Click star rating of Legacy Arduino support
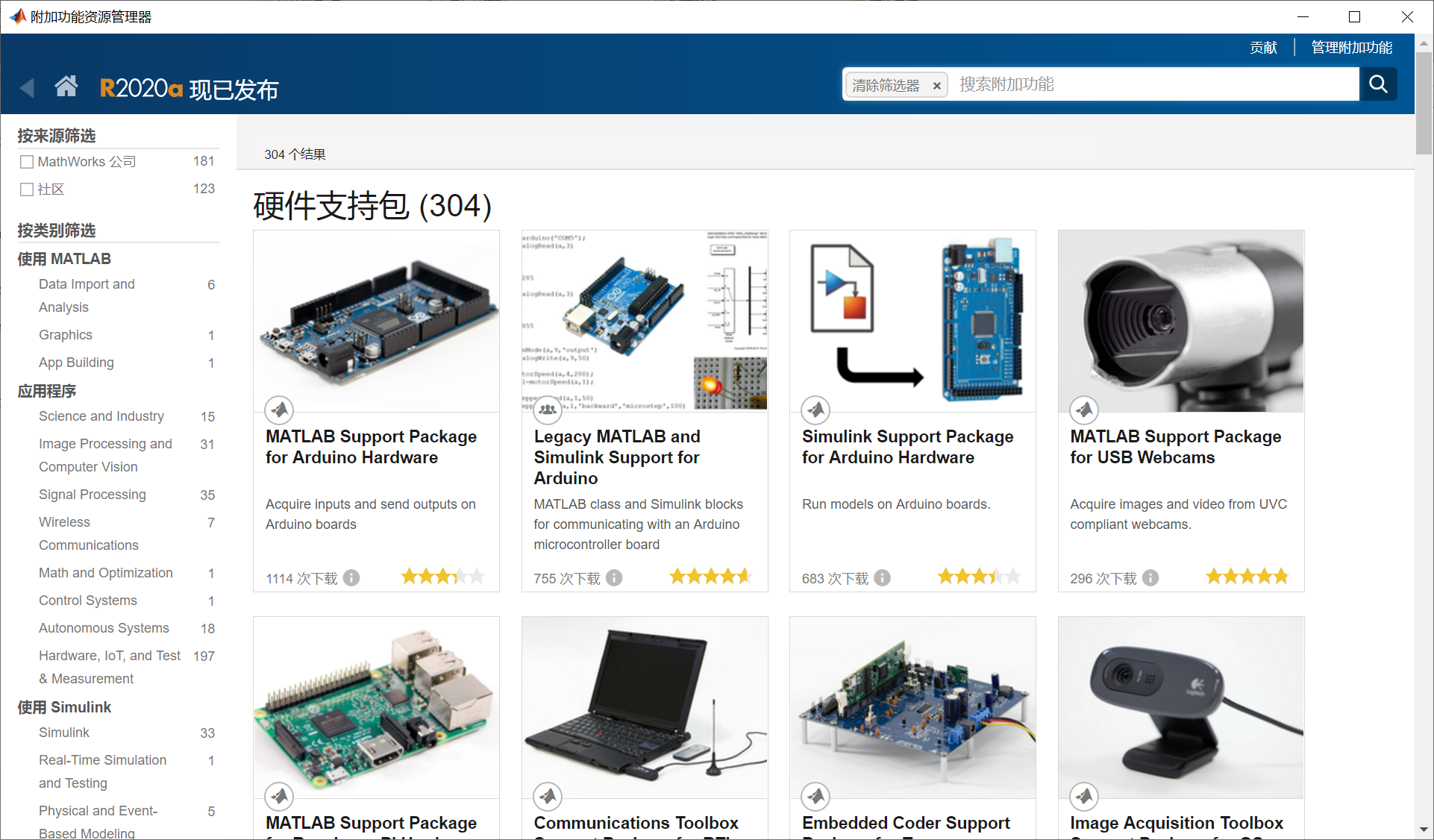 711,576
